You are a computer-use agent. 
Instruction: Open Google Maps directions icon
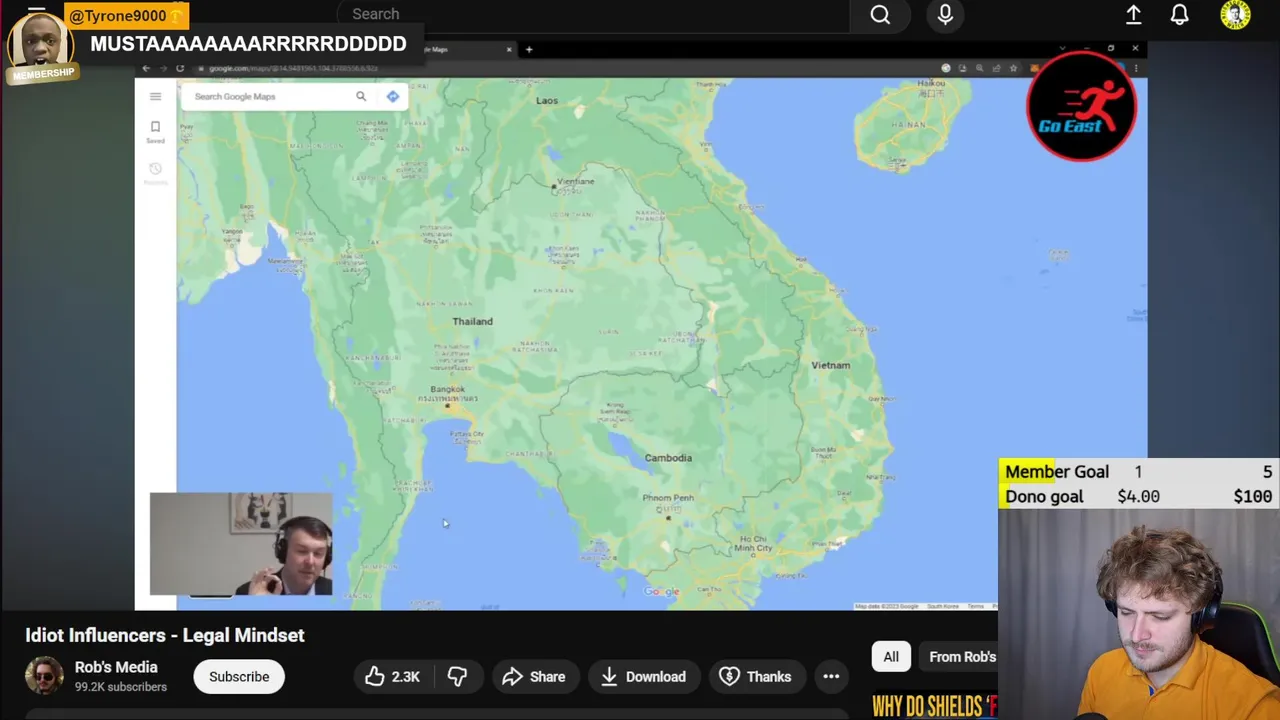393,96
